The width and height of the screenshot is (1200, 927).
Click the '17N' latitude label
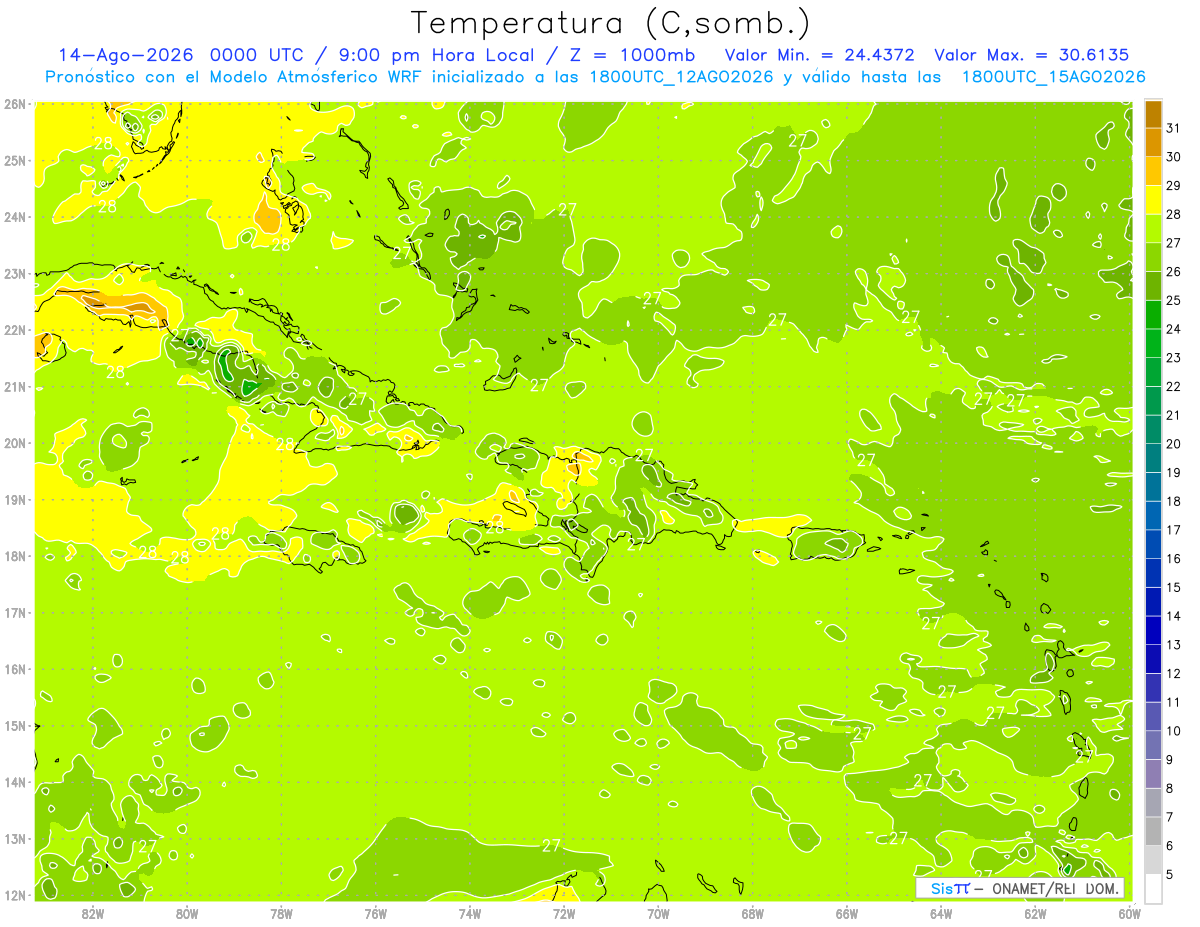pos(14,613)
